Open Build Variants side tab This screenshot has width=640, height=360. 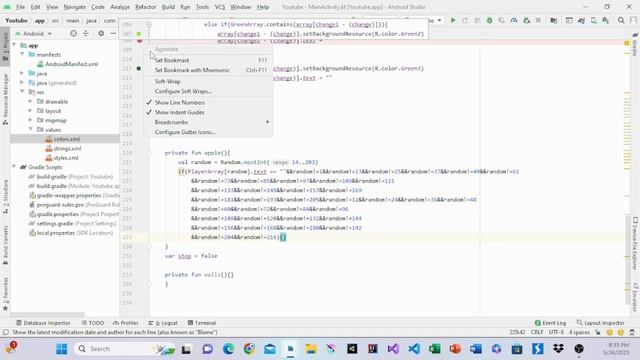click(5, 245)
